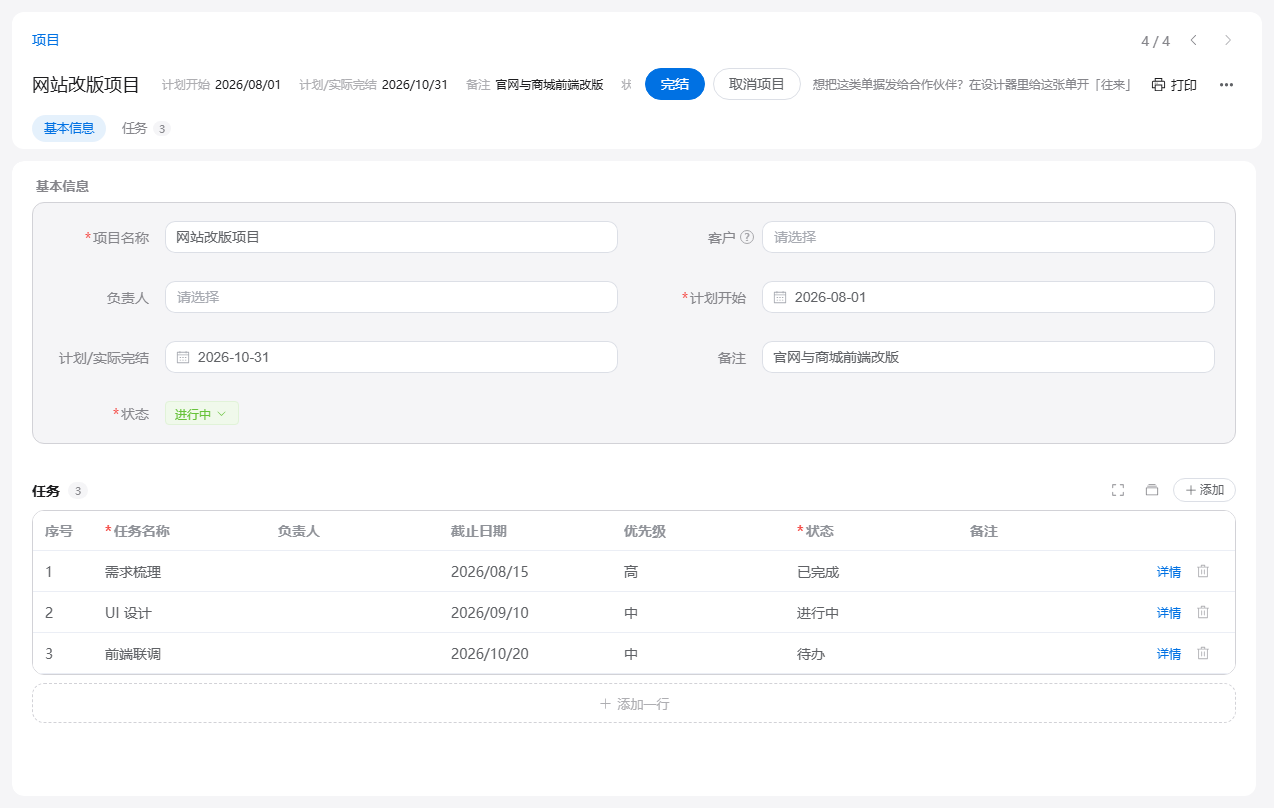Open 详情 for UI 设计
This screenshot has width=1274, height=808.
pyautogui.click(x=1169, y=613)
